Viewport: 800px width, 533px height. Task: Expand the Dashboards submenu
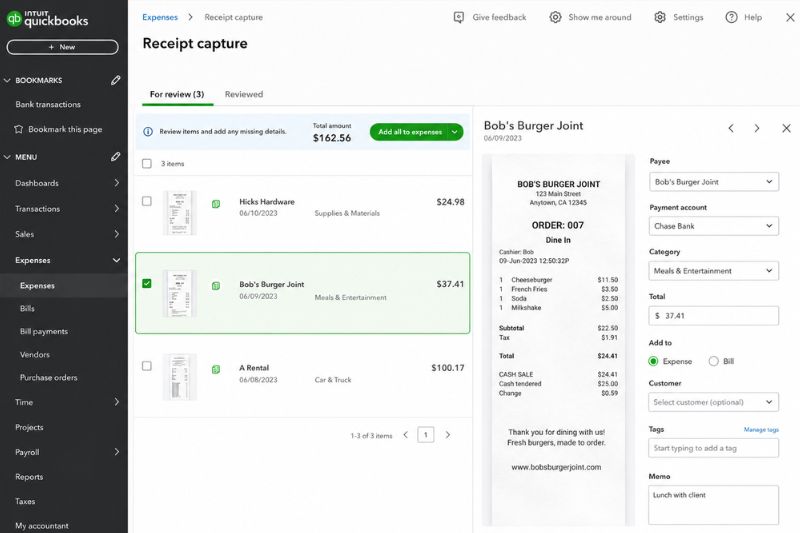point(116,183)
